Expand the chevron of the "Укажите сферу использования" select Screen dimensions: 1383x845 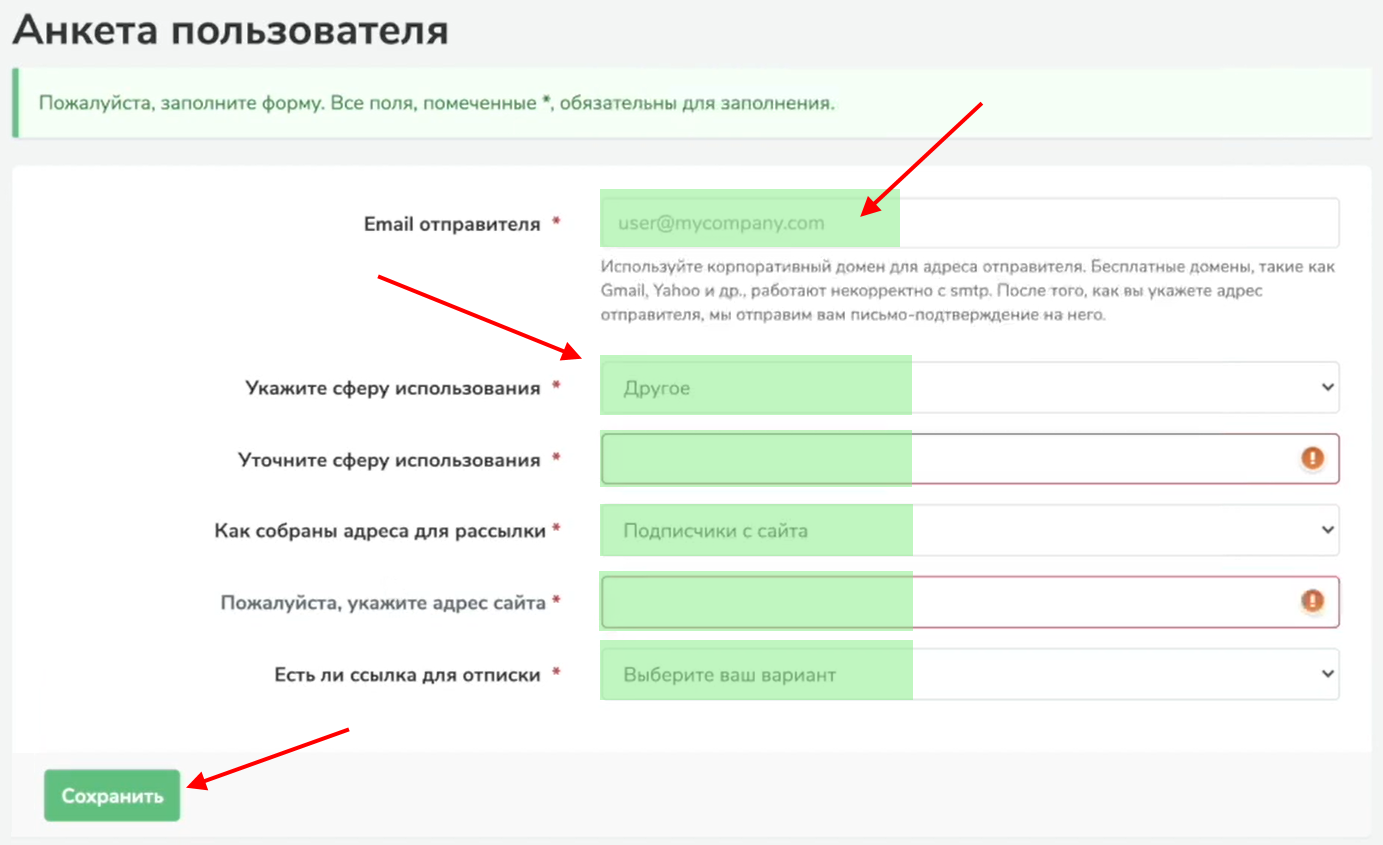click(x=1327, y=387)
